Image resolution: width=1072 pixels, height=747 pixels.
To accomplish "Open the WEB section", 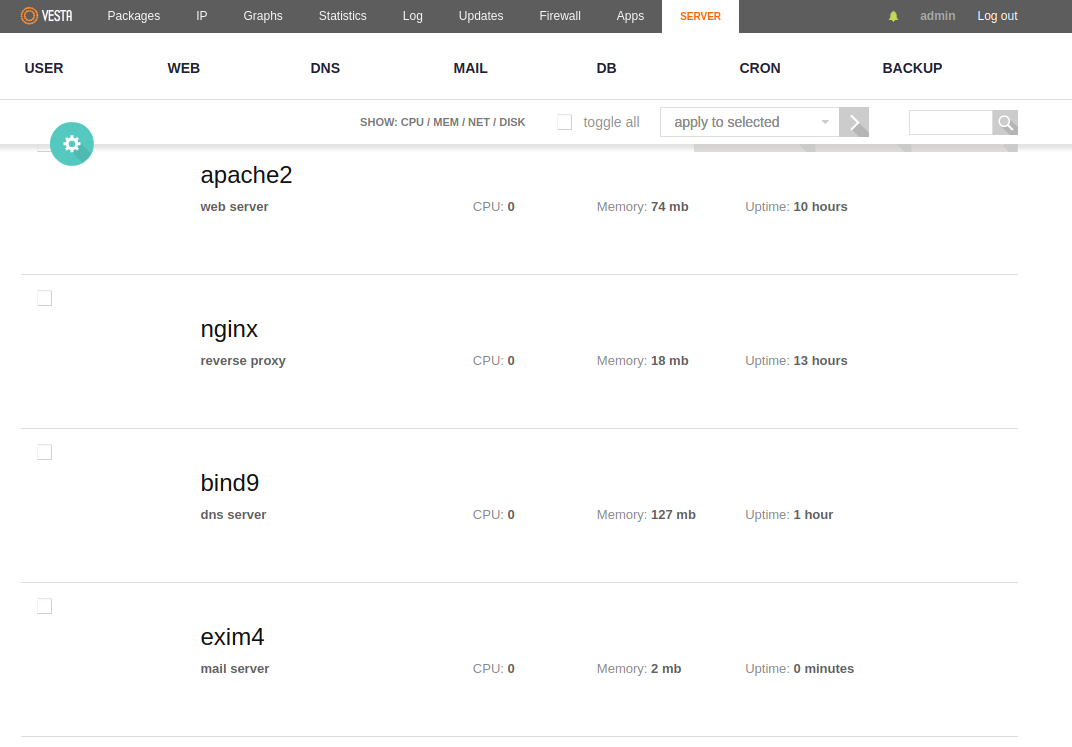I will click(x=184, y=68).
